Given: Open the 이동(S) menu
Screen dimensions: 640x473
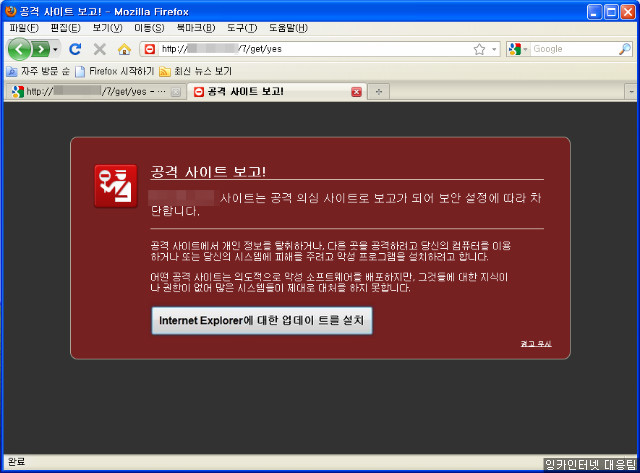Looking at the screenshot, I should pos(149,28).
